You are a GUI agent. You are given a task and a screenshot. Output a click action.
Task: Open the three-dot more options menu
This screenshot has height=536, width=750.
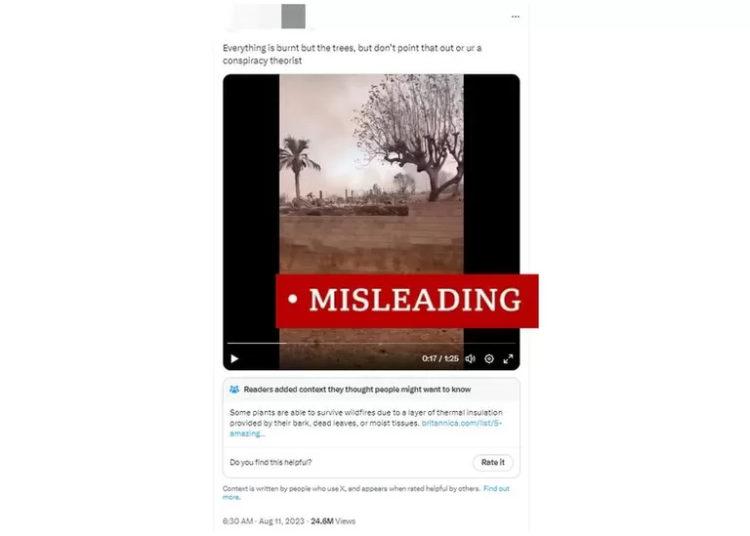[x=515, y=17]
